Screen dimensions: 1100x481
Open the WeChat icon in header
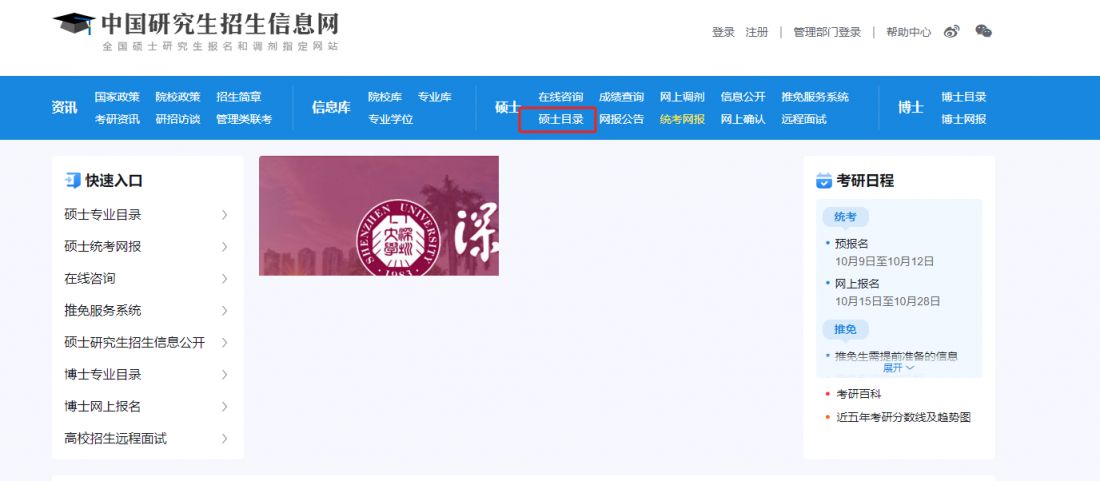point(984,32)
